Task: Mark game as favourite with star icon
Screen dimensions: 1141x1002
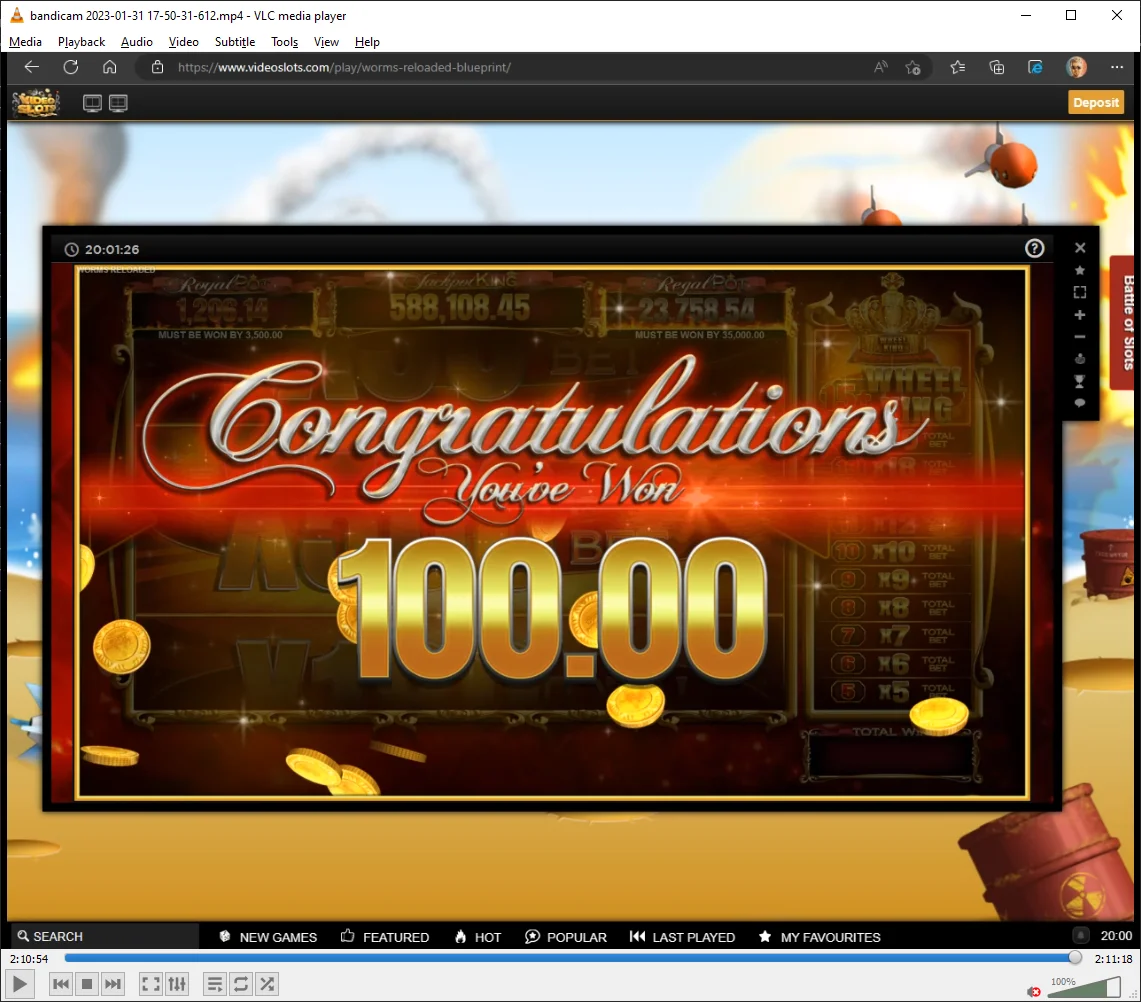Action: pos(1080,270)
